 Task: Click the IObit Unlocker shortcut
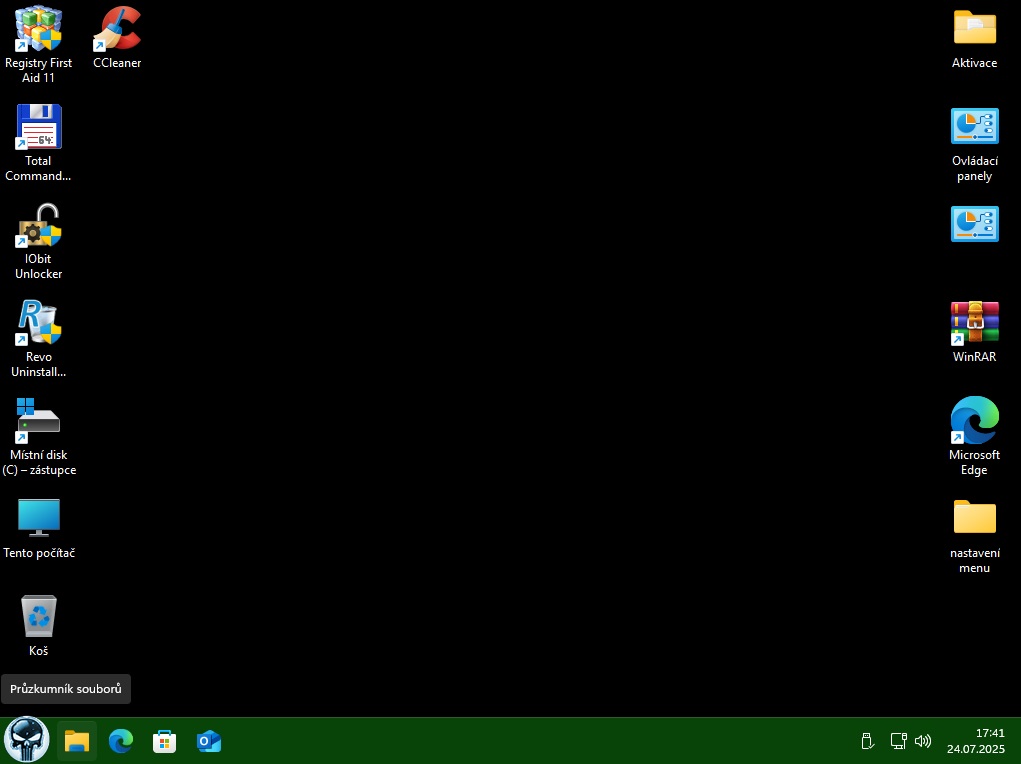pyautogui.click(x=39, y=226)
